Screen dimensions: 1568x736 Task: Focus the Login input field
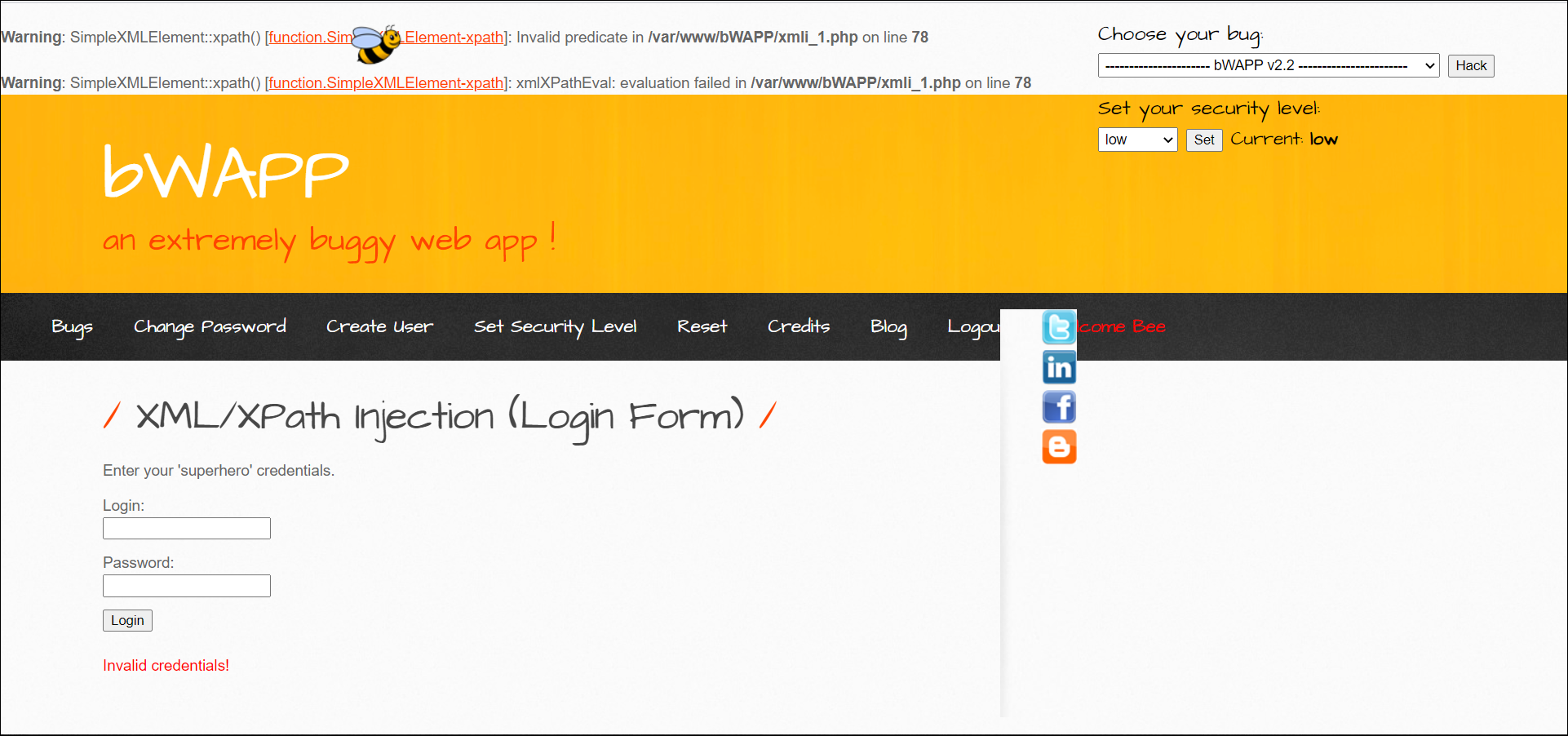(x=187, y=528)
